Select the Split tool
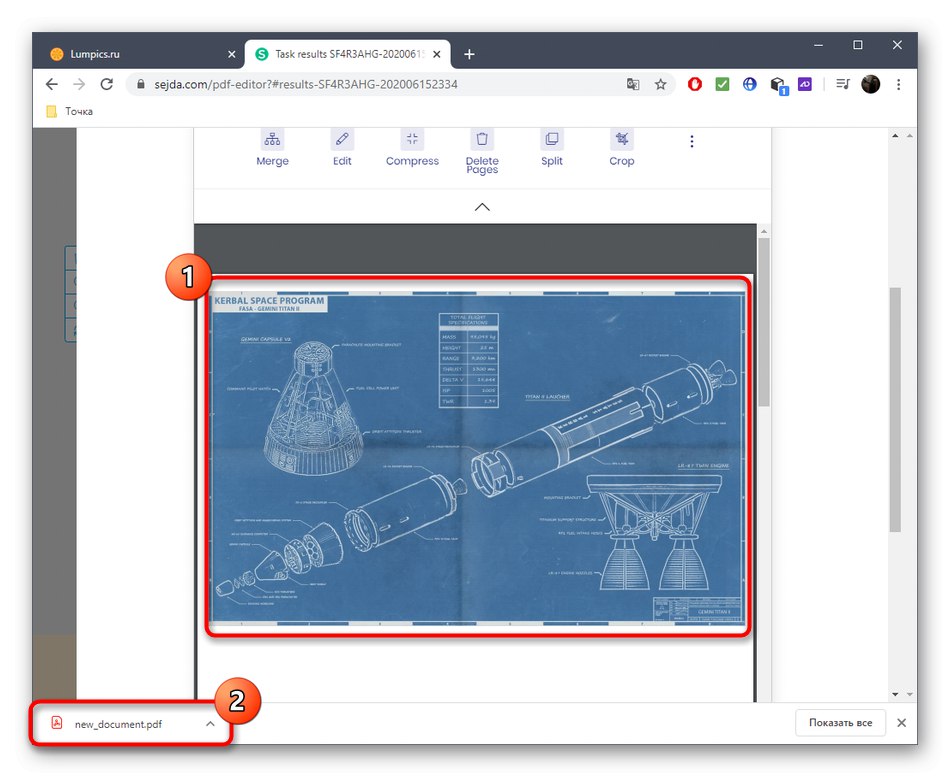Image resolution: width=950 pixels, height=777 pixels. 551,148
